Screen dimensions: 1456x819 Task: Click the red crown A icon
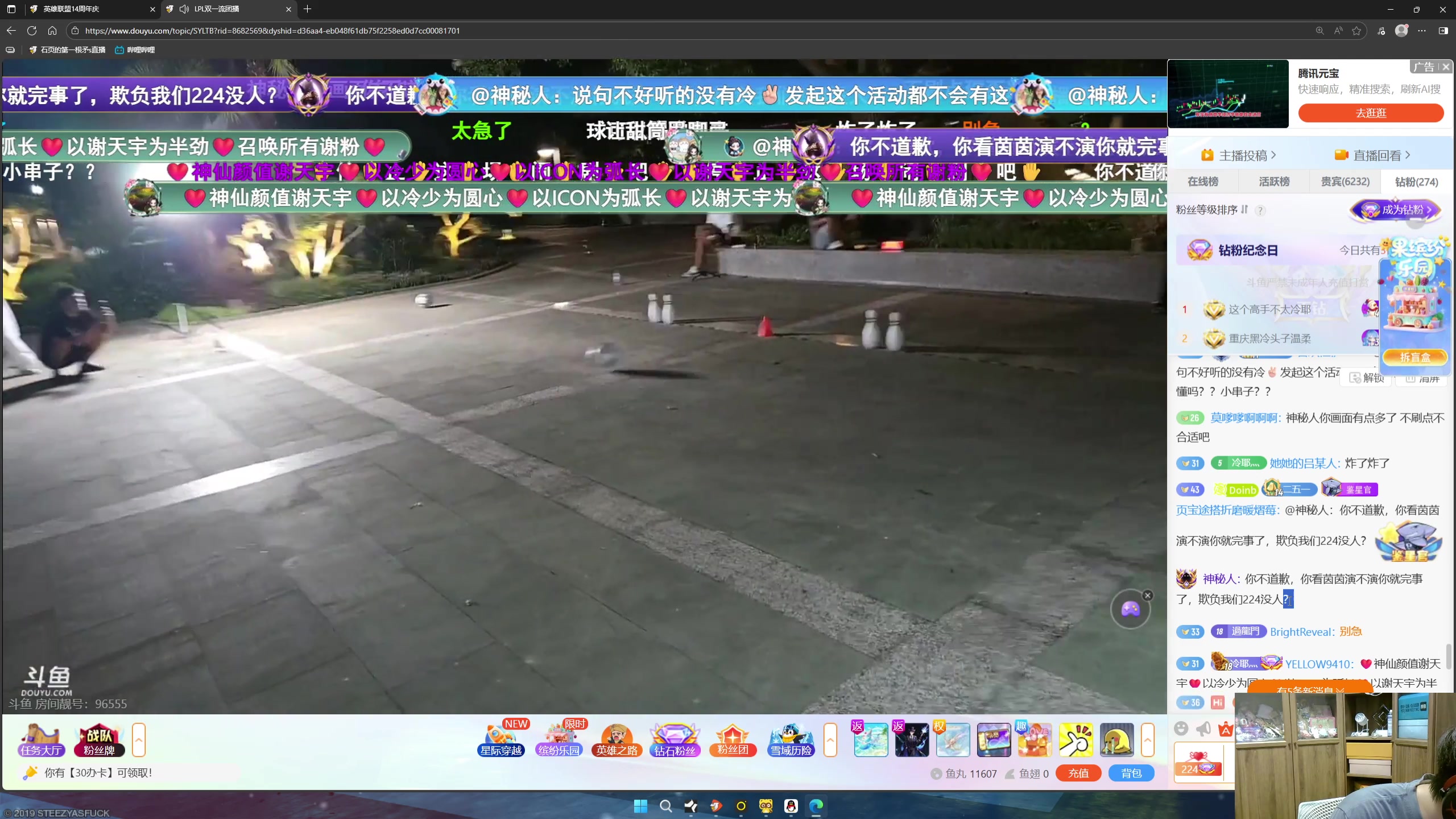click(x=1225, y=729)
